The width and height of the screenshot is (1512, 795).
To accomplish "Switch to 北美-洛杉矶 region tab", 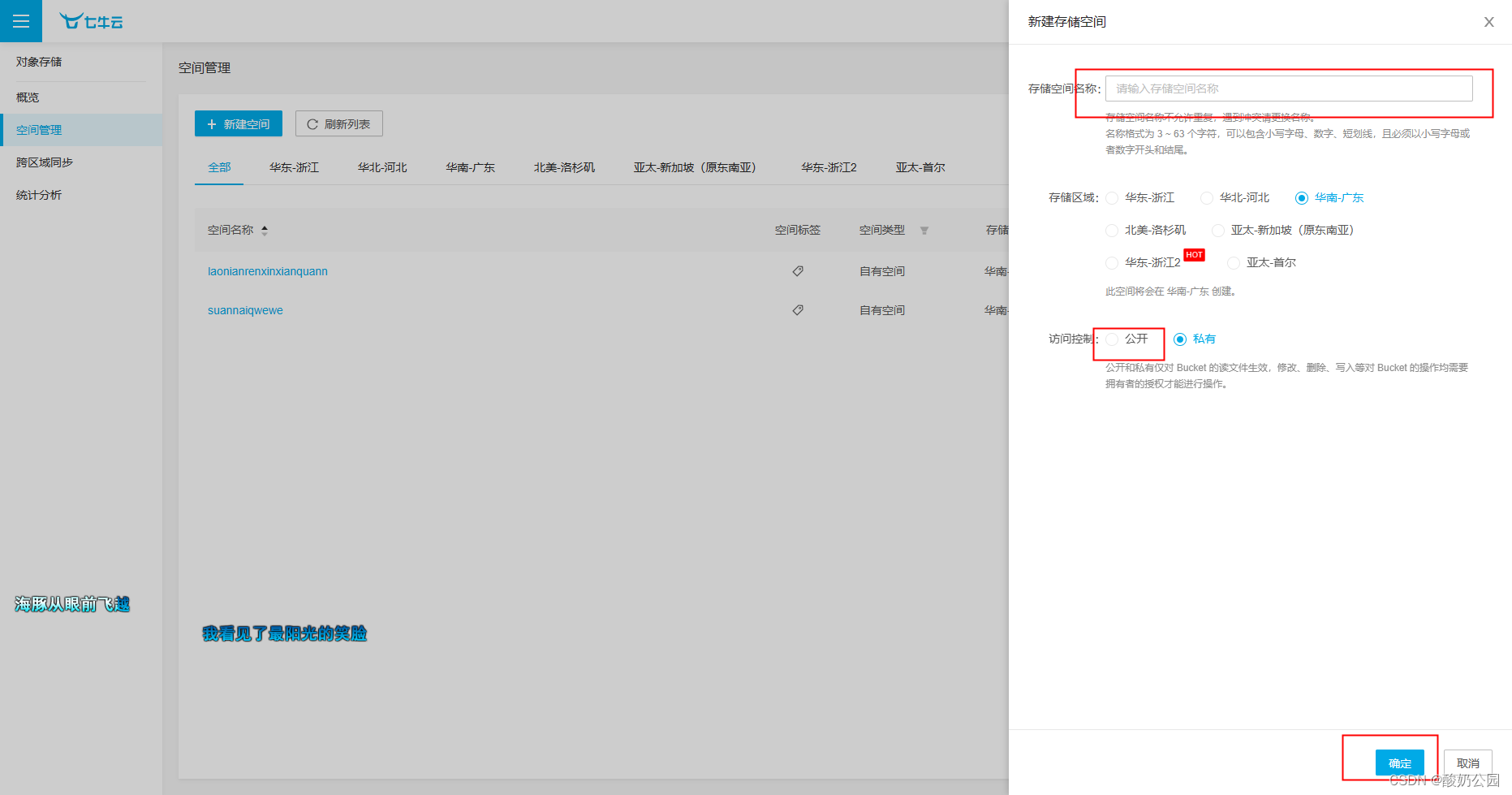I will pos(564,167).
